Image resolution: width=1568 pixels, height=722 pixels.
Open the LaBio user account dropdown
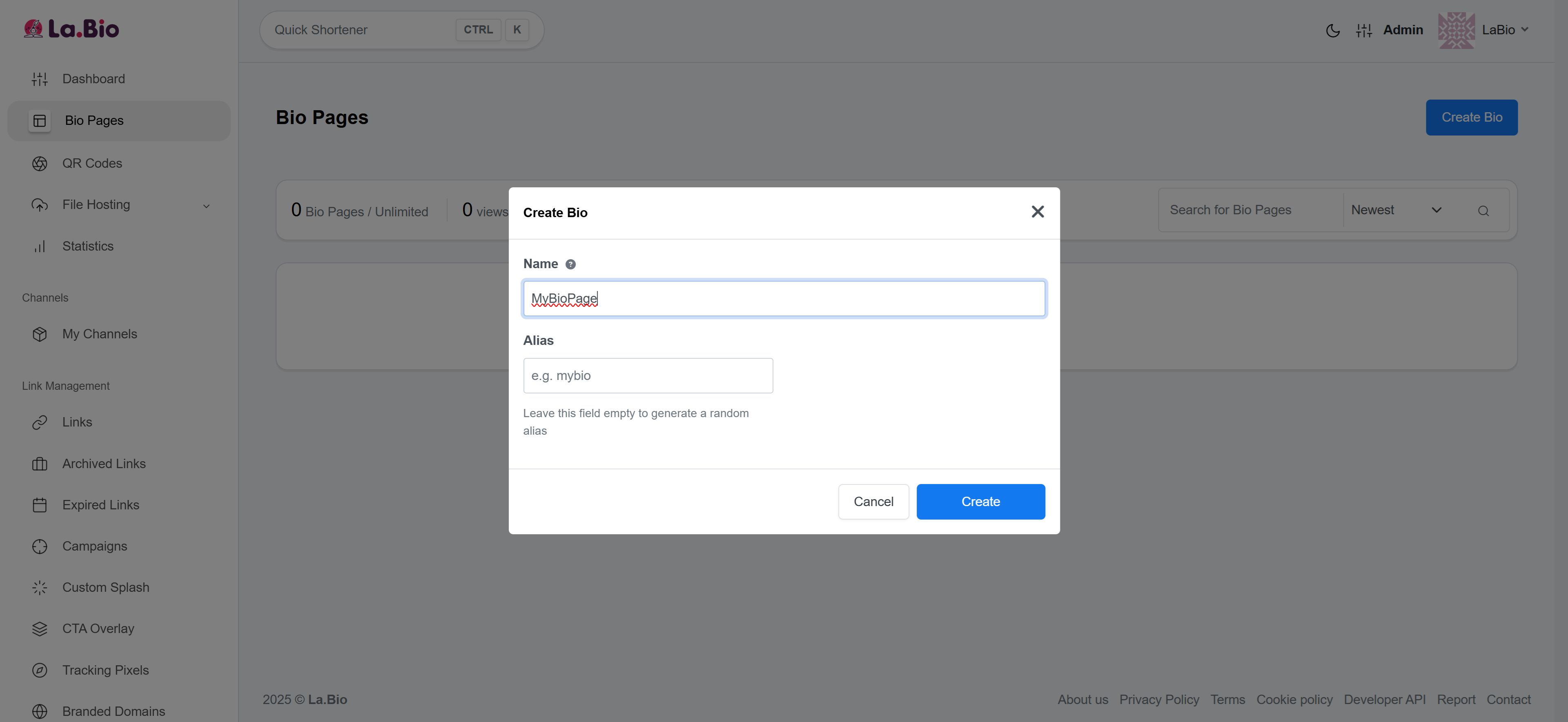(x=1504, y=30)
